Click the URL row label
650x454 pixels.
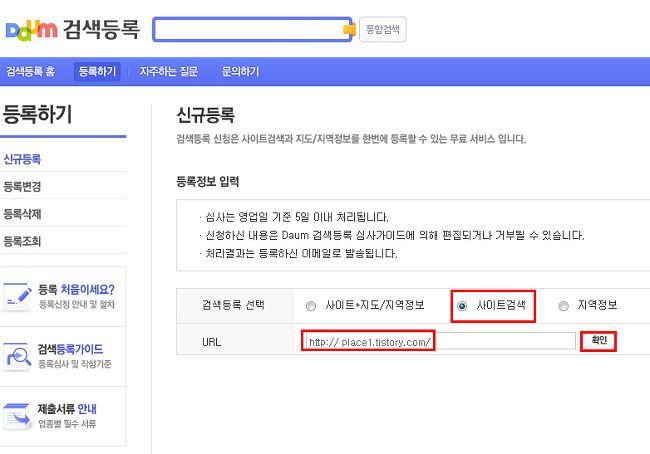[x=211, y=342]
